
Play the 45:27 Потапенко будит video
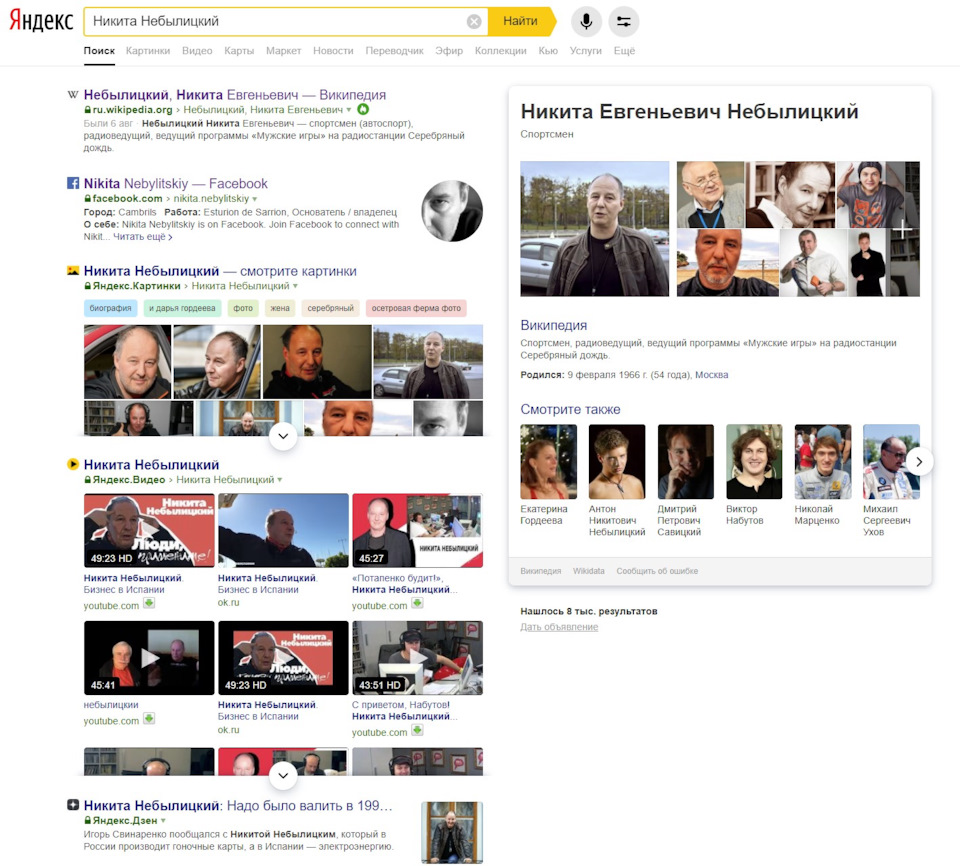pyautogui.click(x=415, y=530)
